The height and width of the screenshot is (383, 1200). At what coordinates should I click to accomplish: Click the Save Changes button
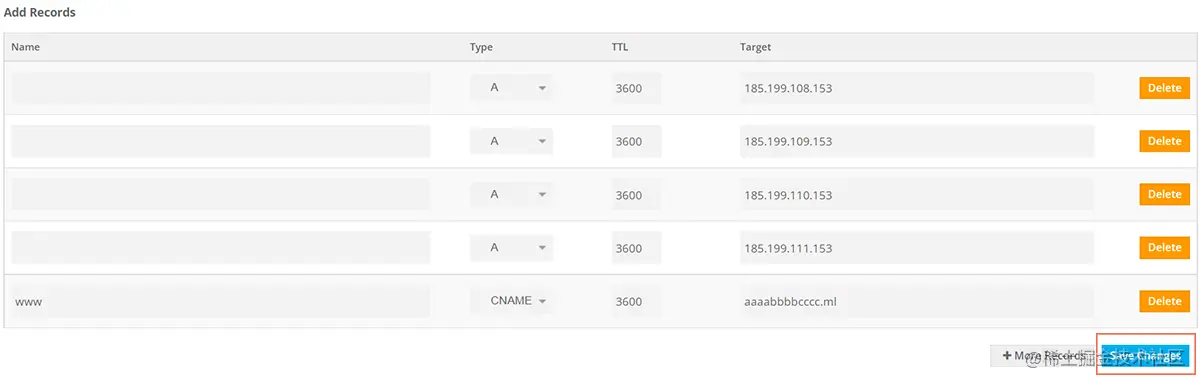click(x=1145, y=355)
